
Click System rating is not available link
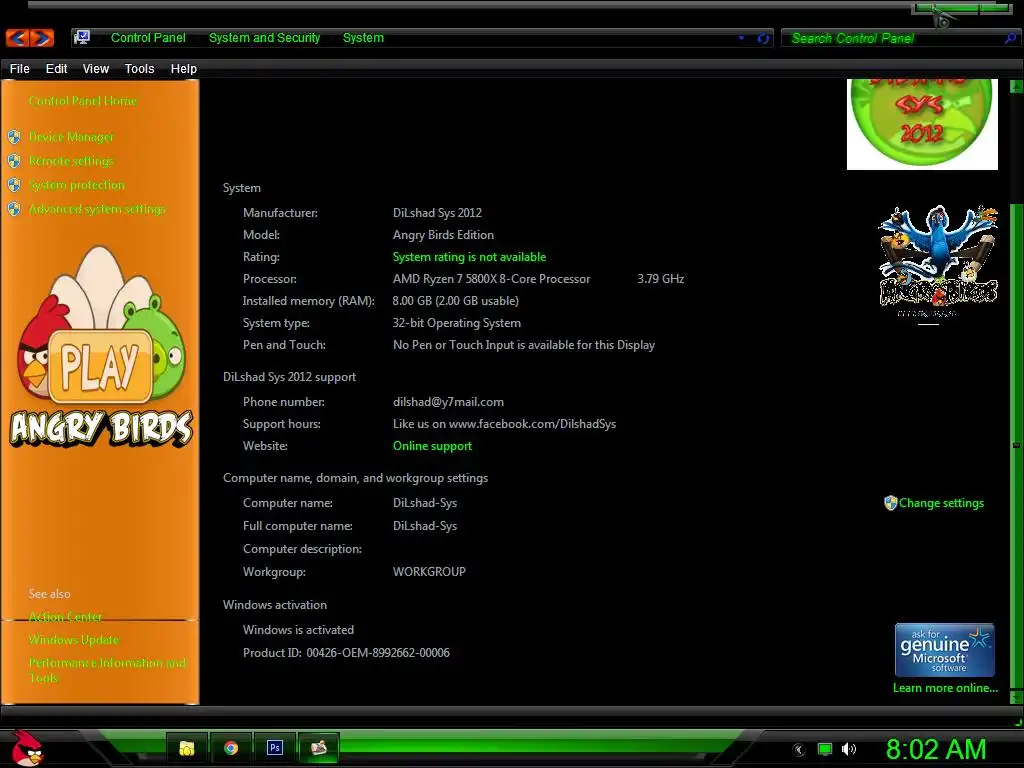pos(469,257)
